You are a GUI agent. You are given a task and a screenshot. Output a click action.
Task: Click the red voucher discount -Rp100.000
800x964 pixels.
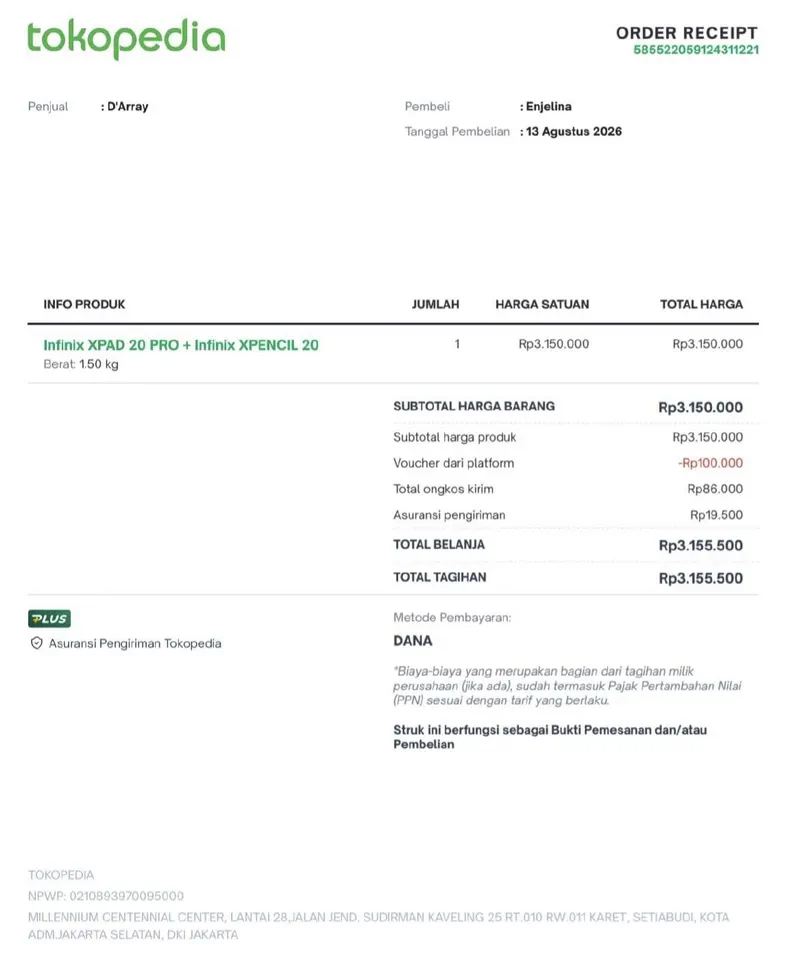(710, 463)
